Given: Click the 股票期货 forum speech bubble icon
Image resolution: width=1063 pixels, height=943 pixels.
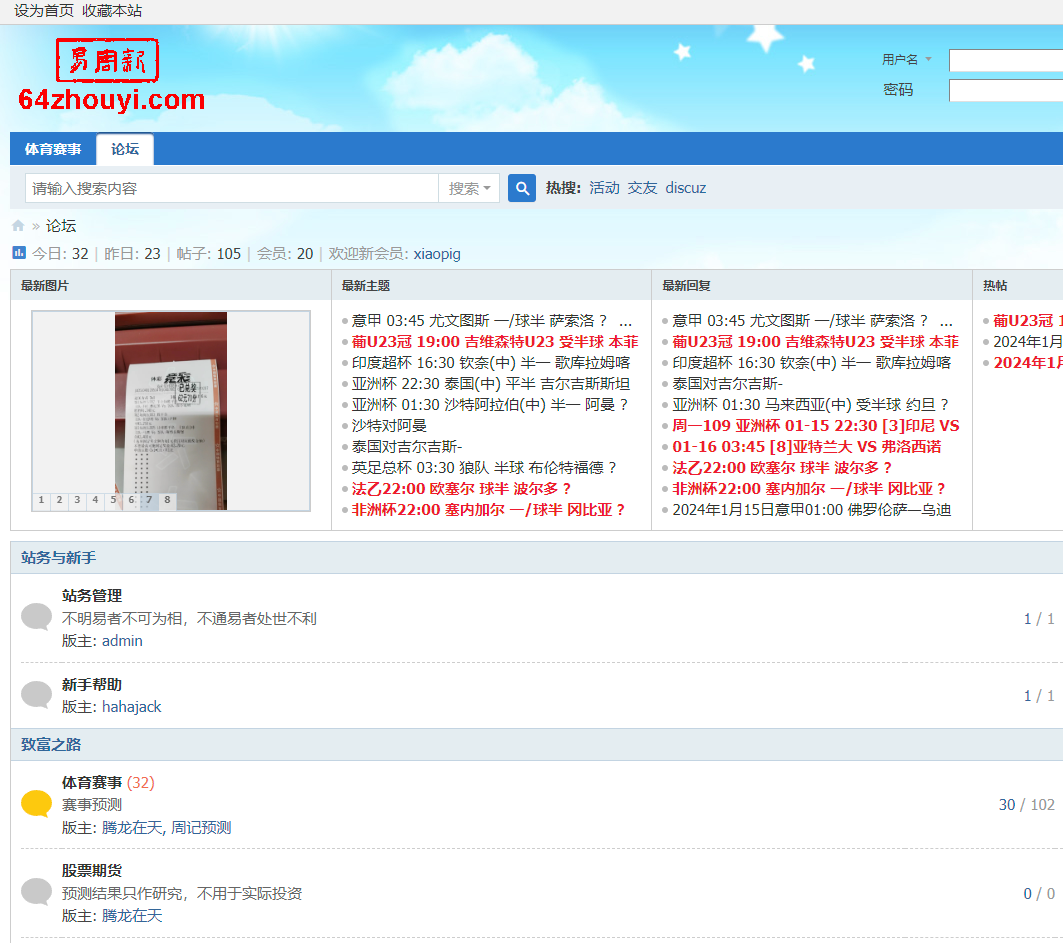Looking at the screenshot, I should (37, 891).
